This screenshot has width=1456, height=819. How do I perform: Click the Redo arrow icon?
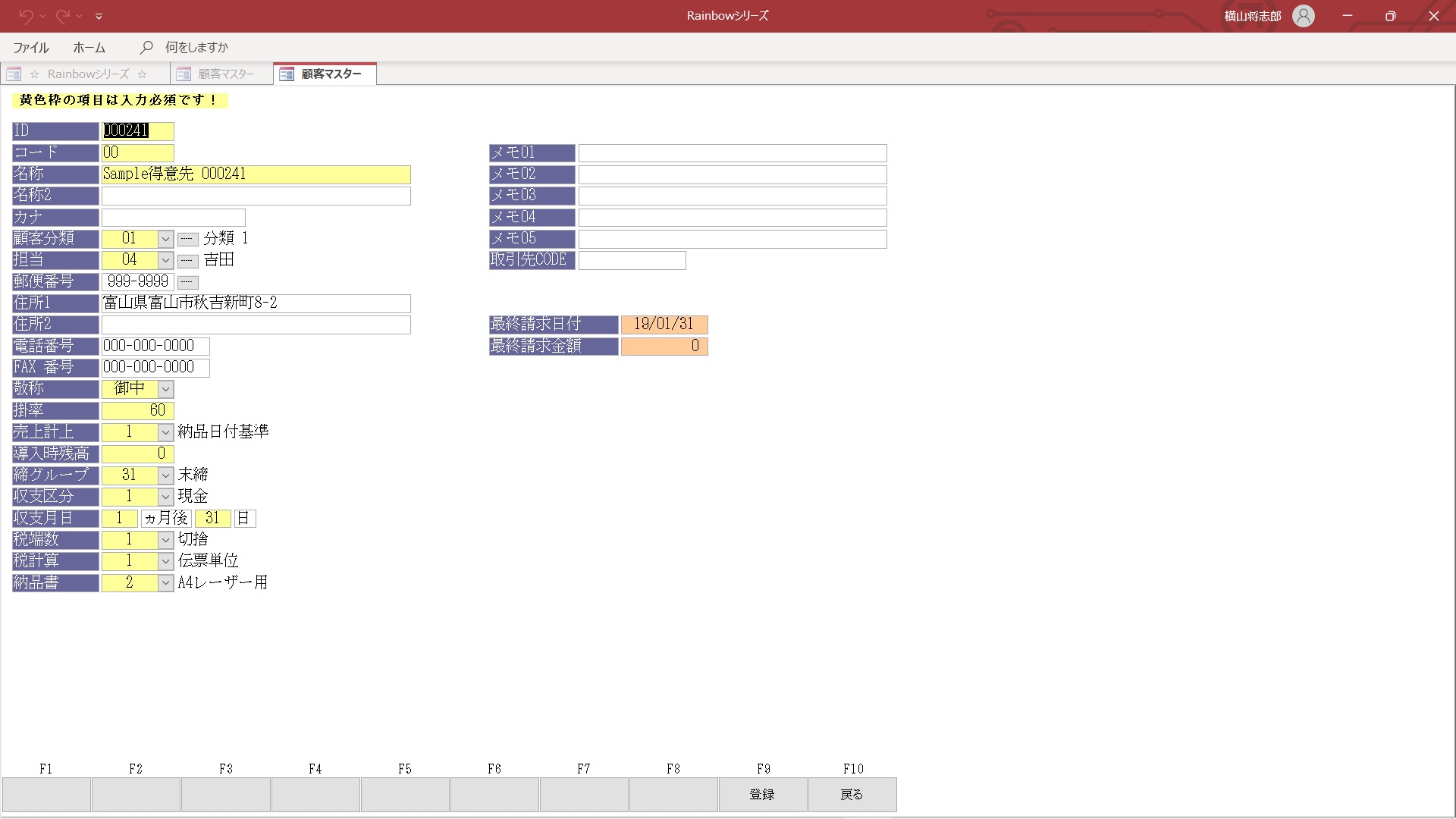[62, 16]
